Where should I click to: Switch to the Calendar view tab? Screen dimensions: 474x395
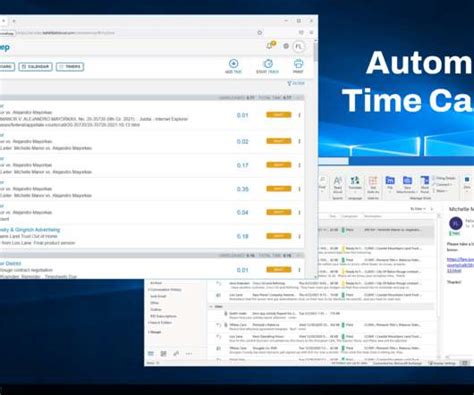pyautogui.click(x=35, y=67)
